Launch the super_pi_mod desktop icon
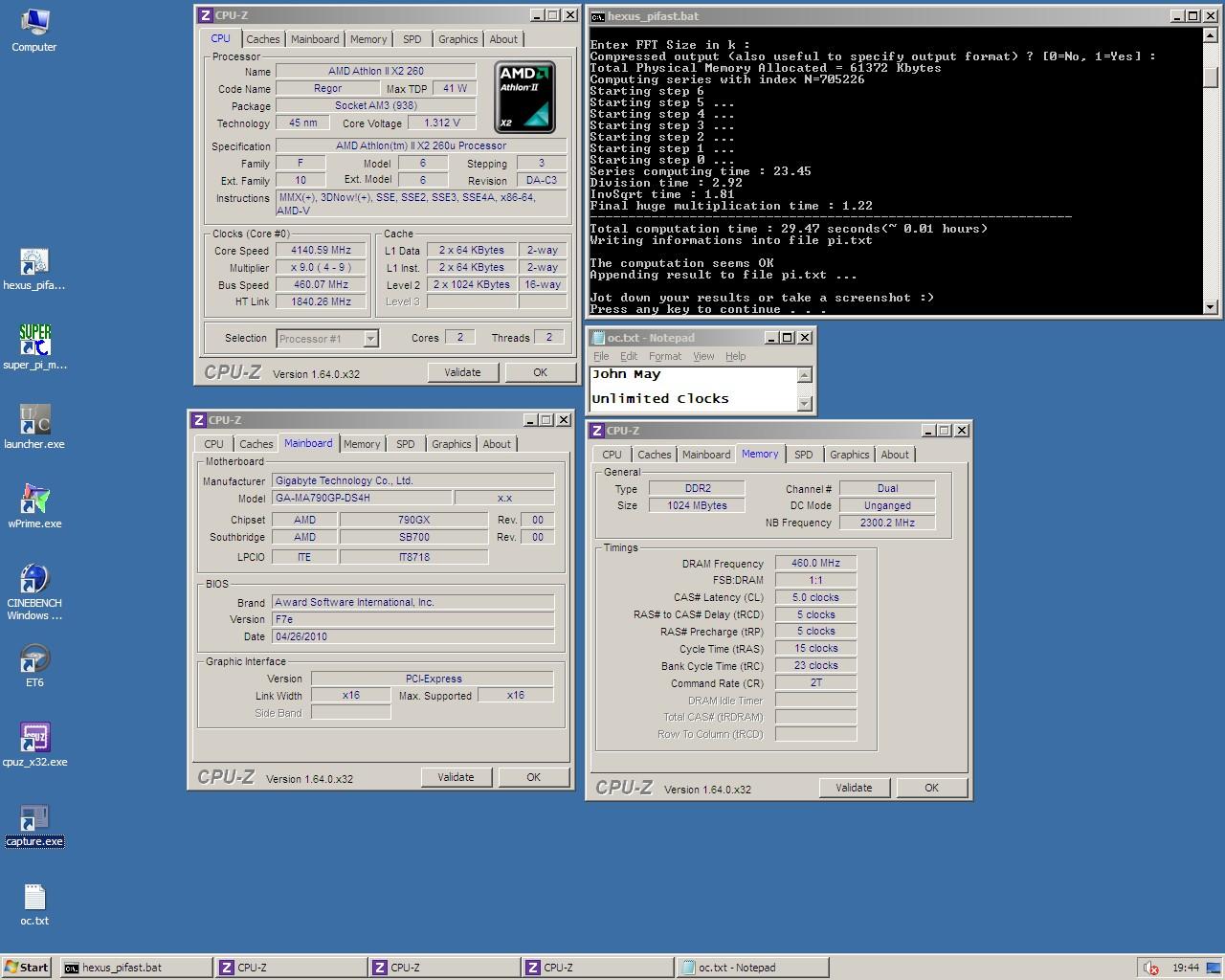This screenshot has height=980, width=1225. click(x=34, y=347)
